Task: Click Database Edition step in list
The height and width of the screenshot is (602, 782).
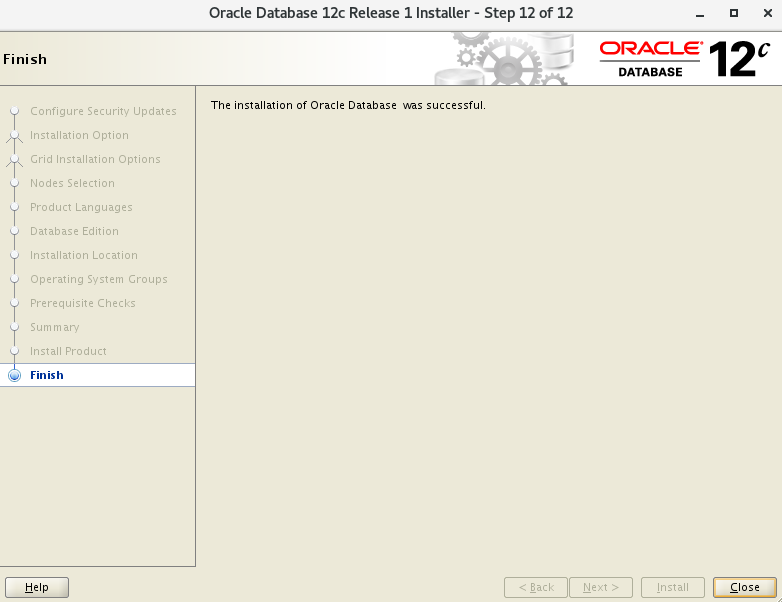Action: tap(74, 231)
